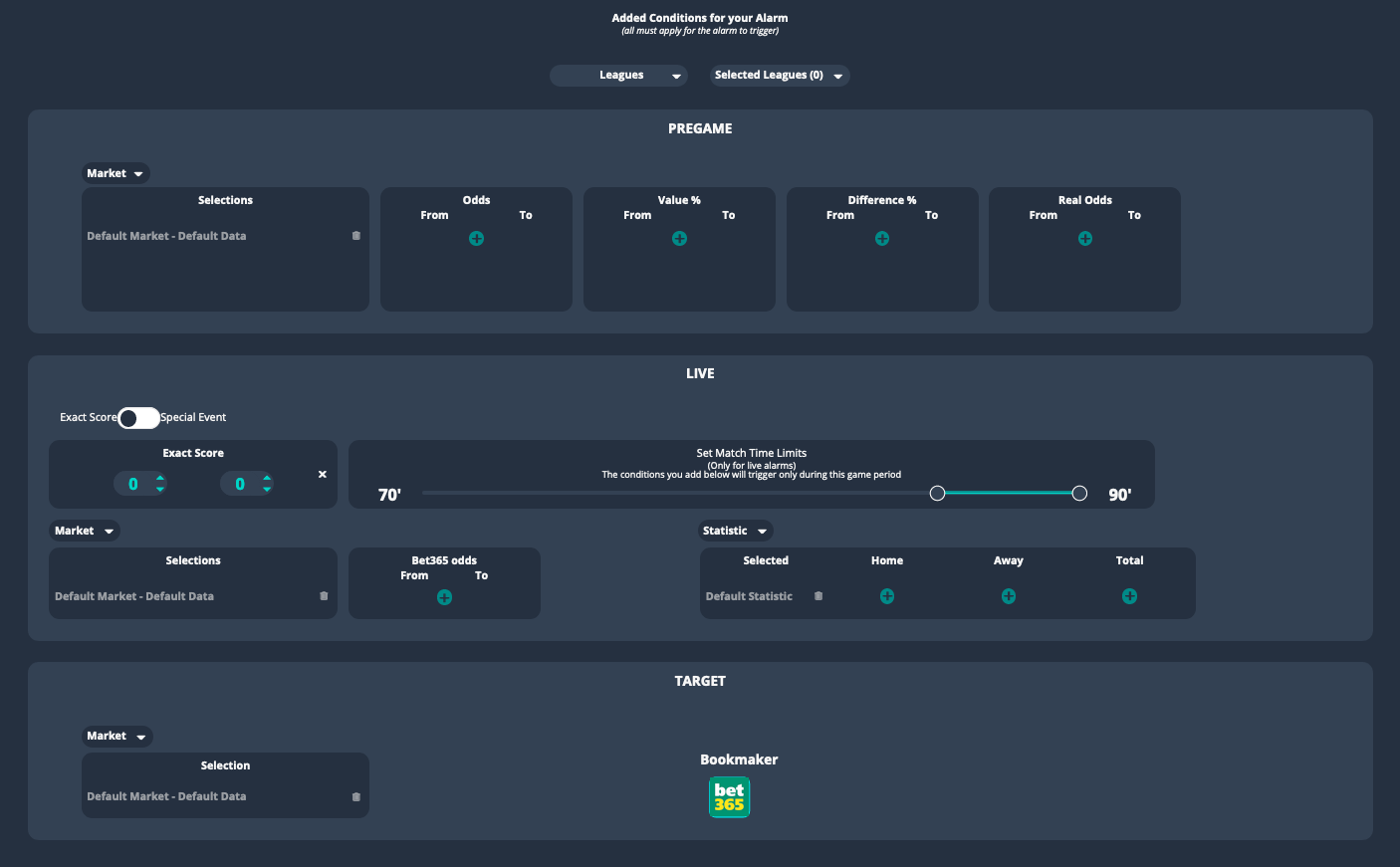Select the bet365 bookmaker logo

click(729, 796)
